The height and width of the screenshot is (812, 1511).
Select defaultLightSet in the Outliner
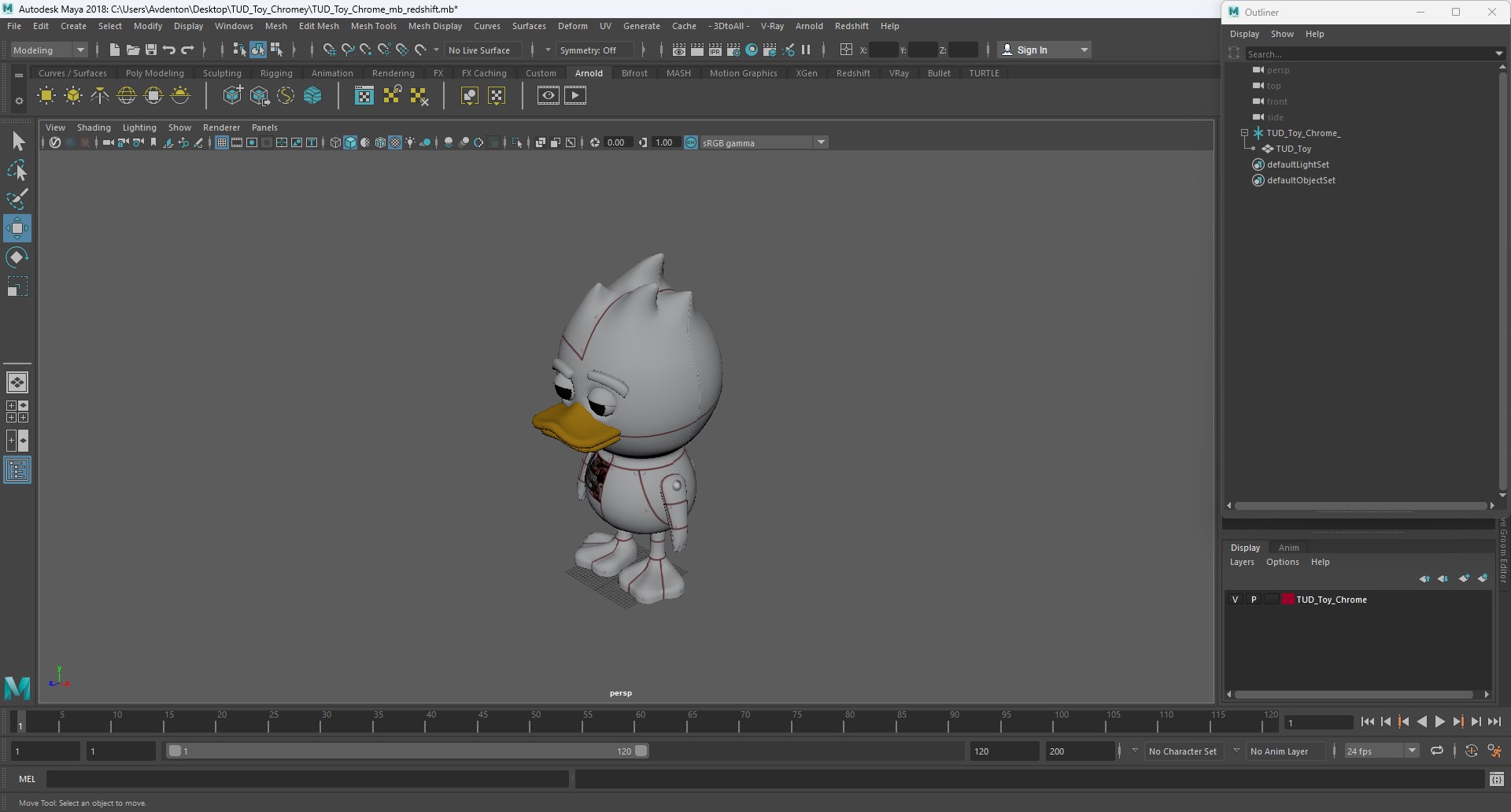[x=1298, y=164]
